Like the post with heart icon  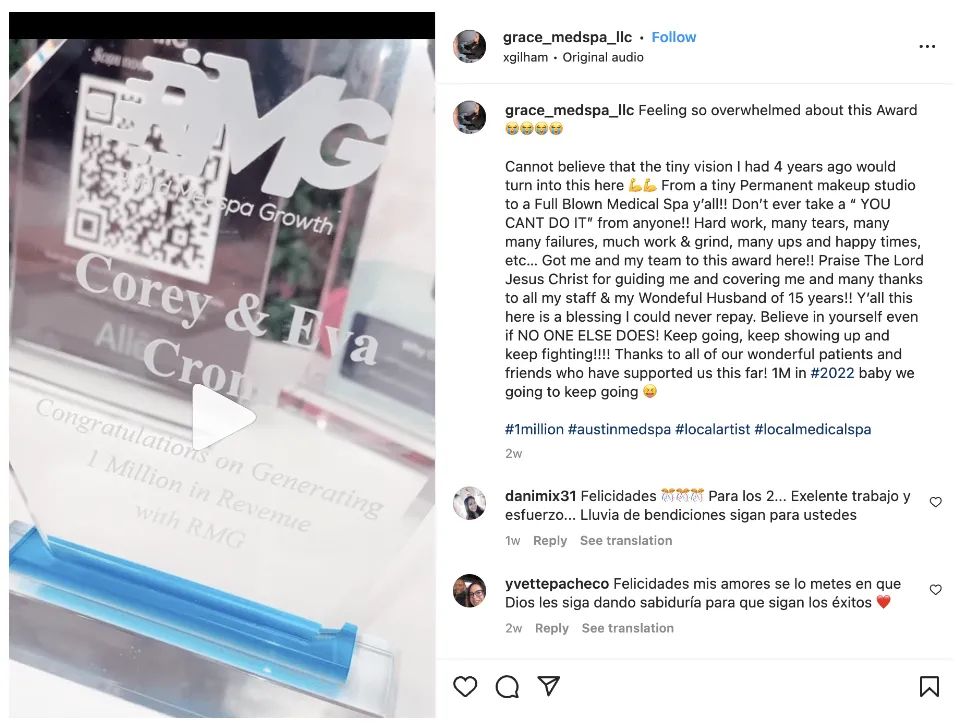465,686
